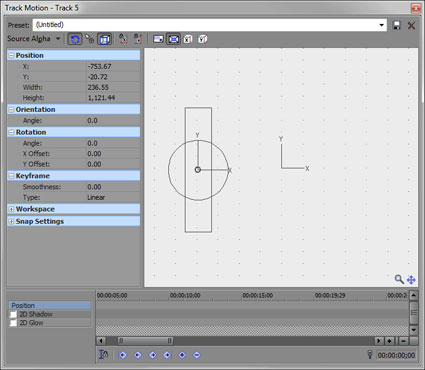Create Keyframe with plus diamond button
Image resolution: width=425 pixels, height=370 pixels.
coord(182,355)
